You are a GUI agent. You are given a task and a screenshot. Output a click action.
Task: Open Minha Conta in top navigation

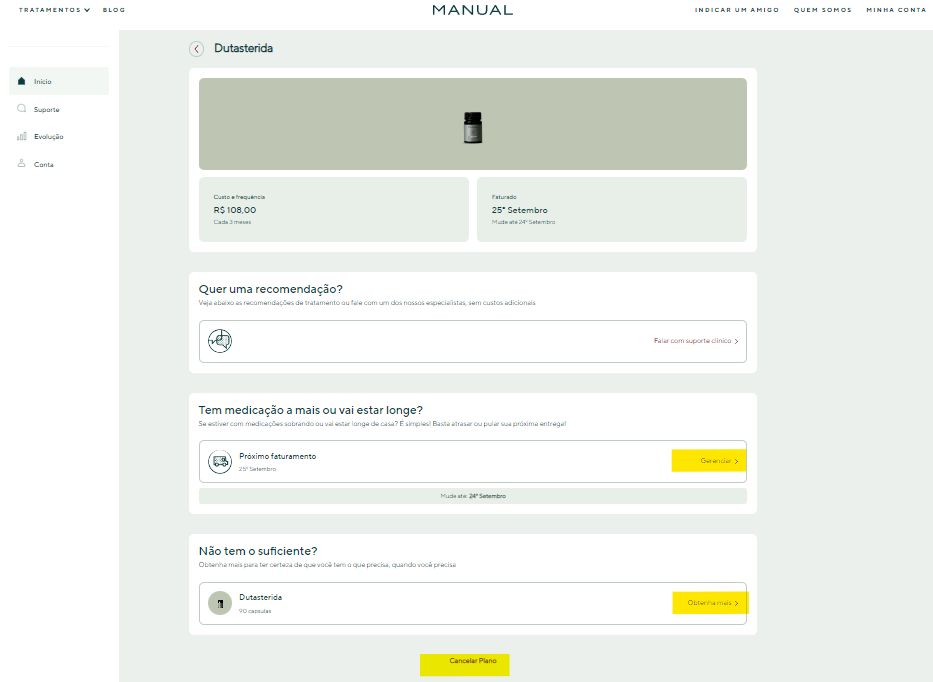(896, 10)
